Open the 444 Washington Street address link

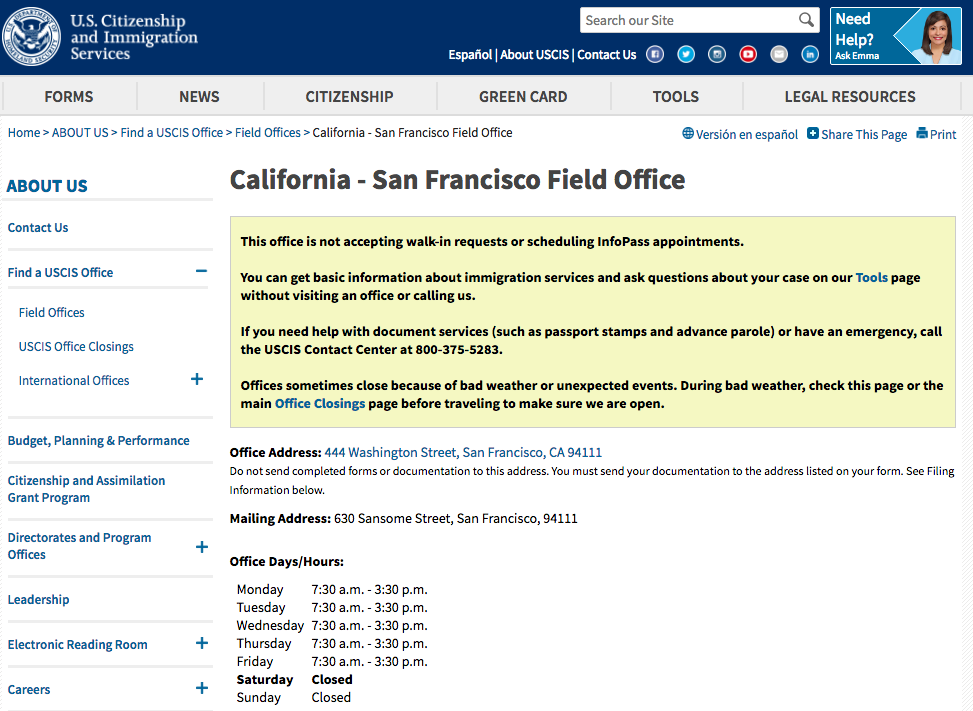[463, 453]
